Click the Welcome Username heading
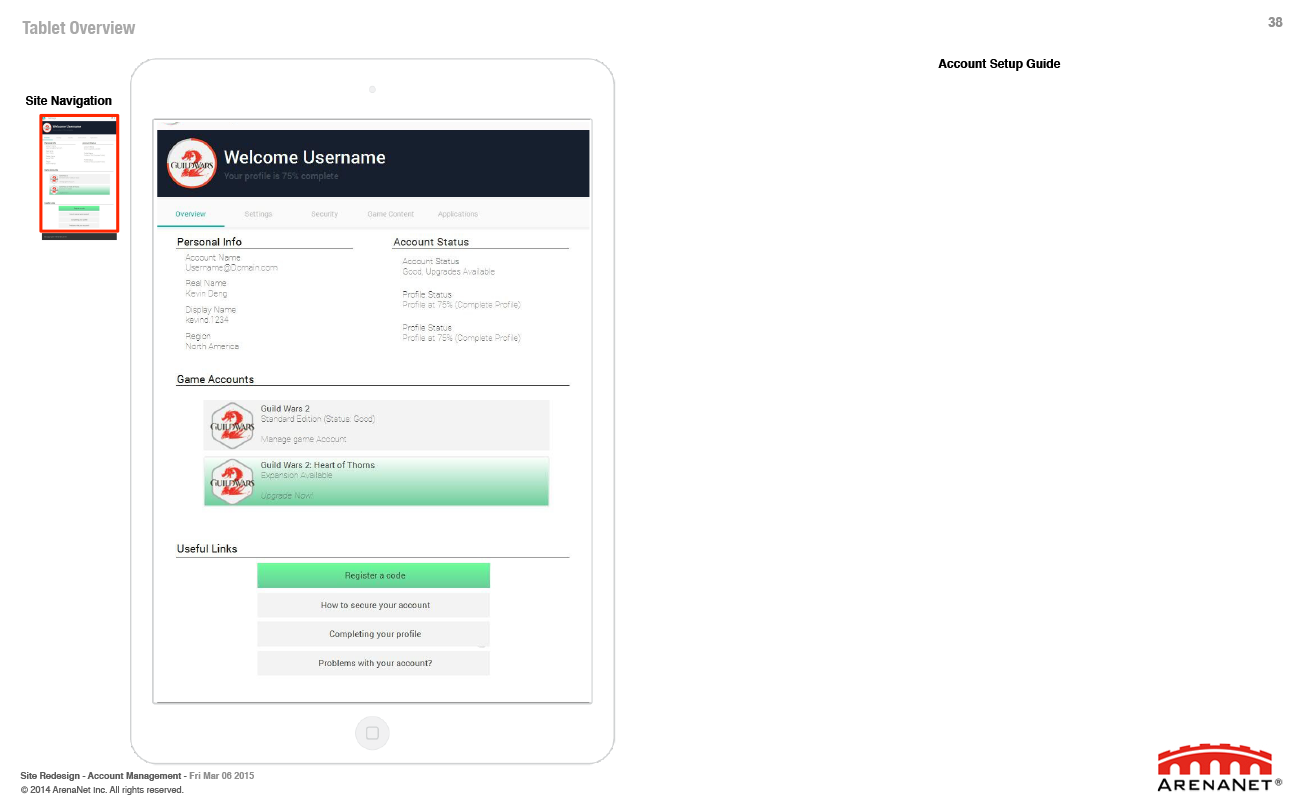Screen dimensions: 1300x812 coord(304,157)
